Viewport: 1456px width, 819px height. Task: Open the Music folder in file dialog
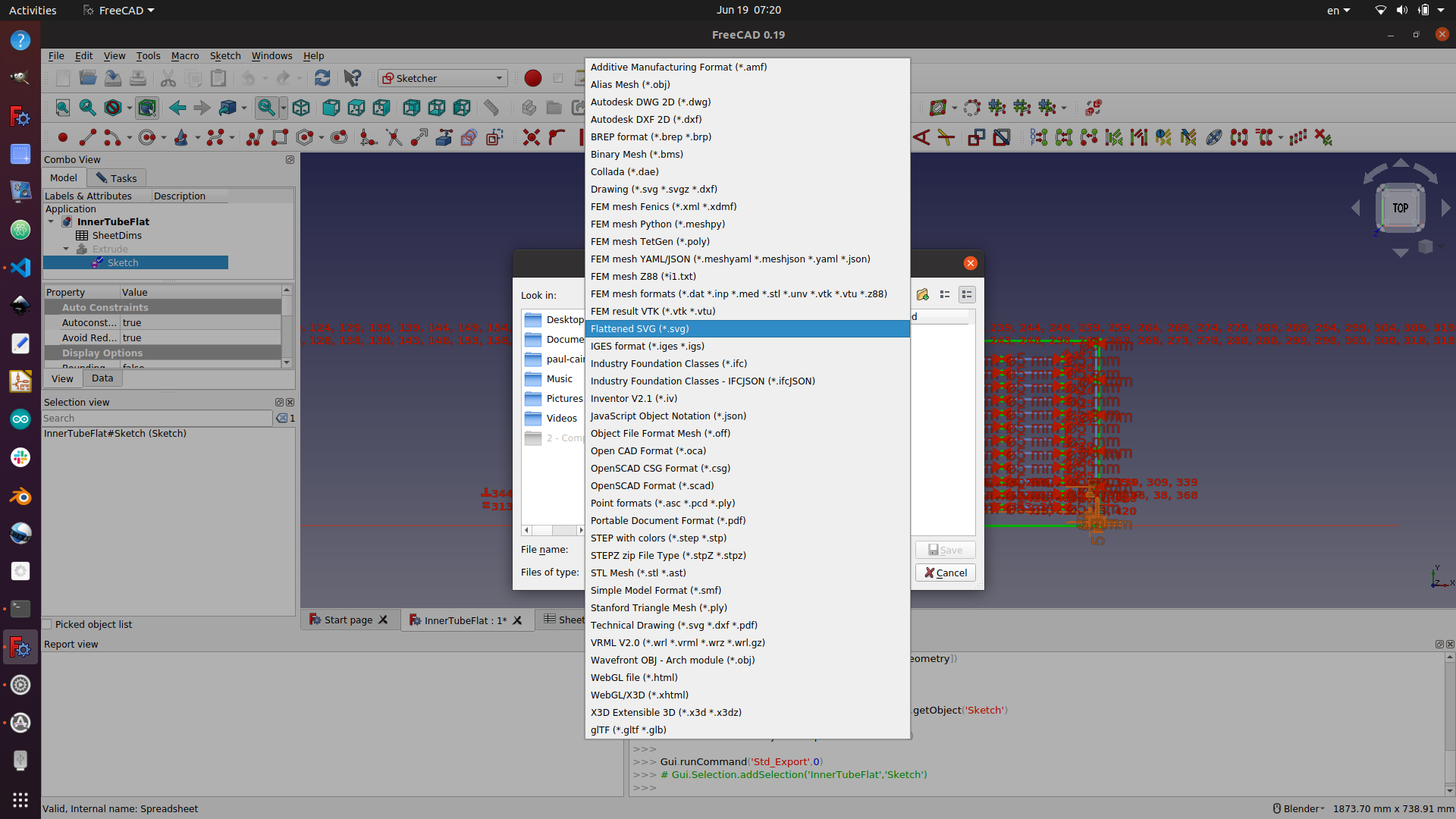(549, 379)
